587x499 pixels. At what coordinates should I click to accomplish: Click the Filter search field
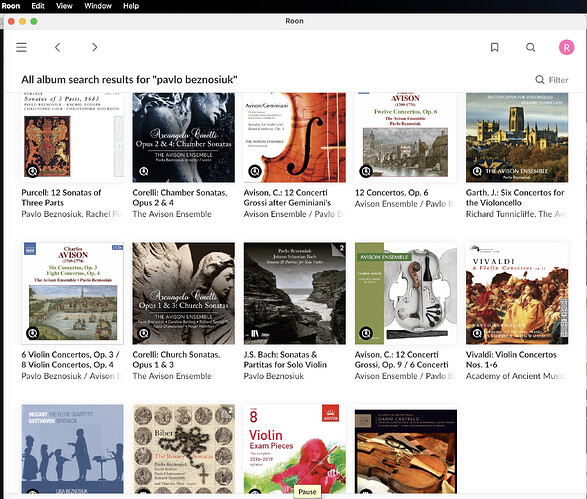[x=552, y=80]
